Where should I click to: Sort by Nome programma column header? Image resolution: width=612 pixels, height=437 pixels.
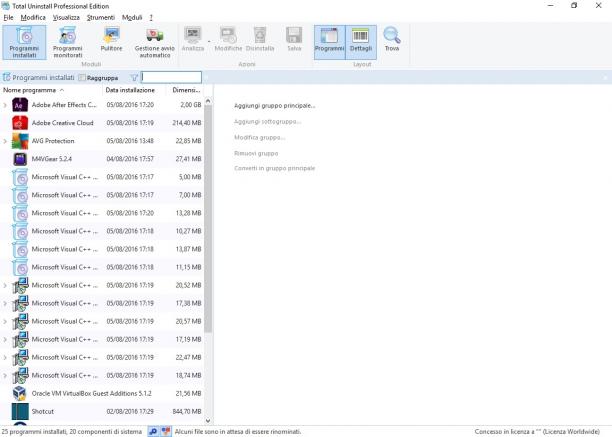[51, 90]
